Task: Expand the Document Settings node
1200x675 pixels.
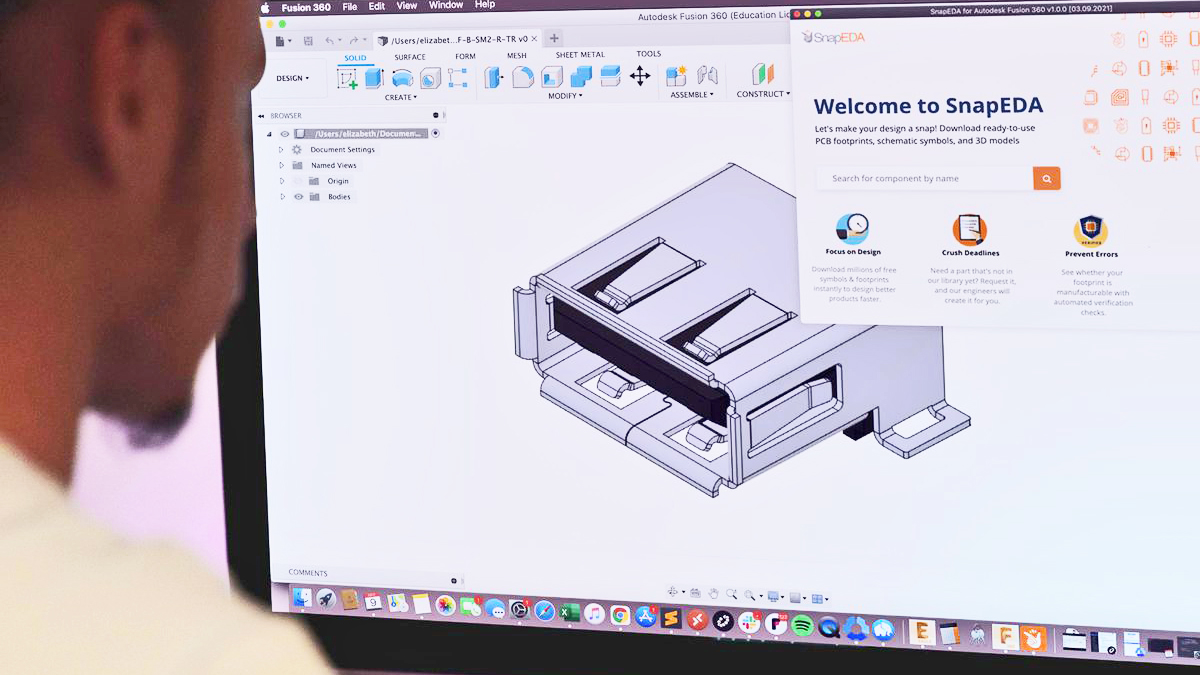Action: click(281, 150)
